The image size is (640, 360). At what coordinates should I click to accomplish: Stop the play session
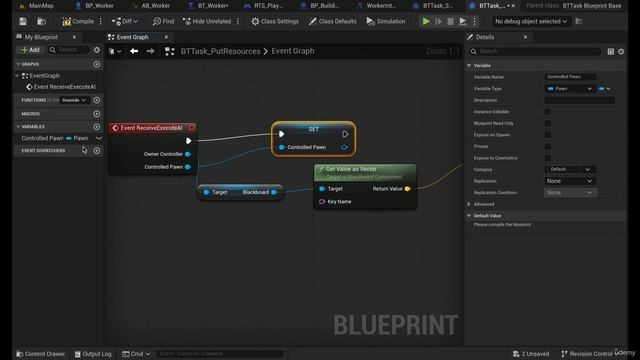pyautogui.click(x=450, y=21)
